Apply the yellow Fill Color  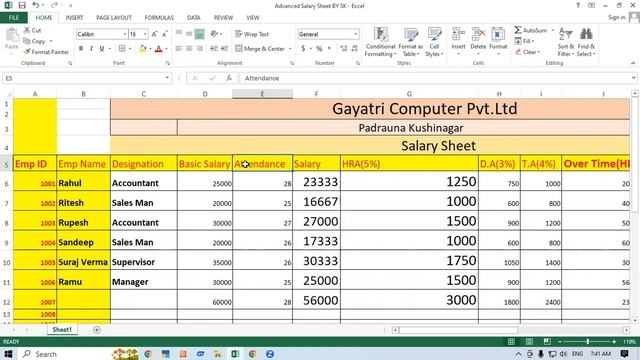[142, 49]
